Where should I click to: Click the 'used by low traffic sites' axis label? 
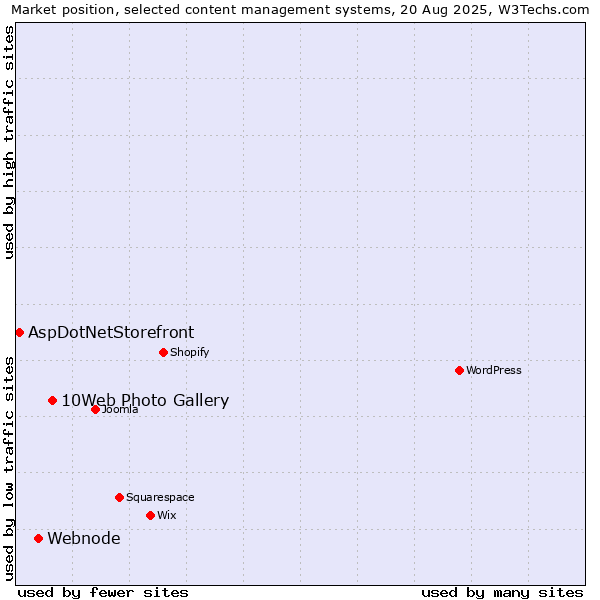[x=8, y=469]
